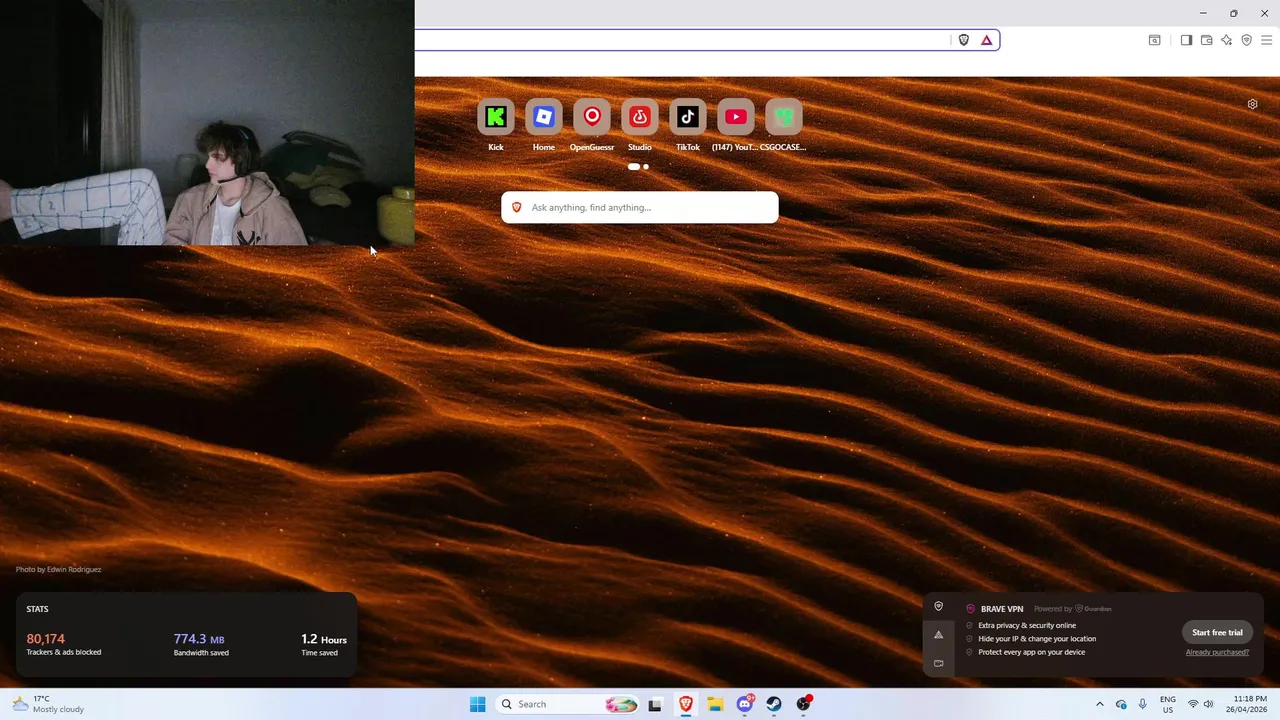Open new tab page customize gear
The width and height of the screenshot is (1280, 720).
[1252, 104]
